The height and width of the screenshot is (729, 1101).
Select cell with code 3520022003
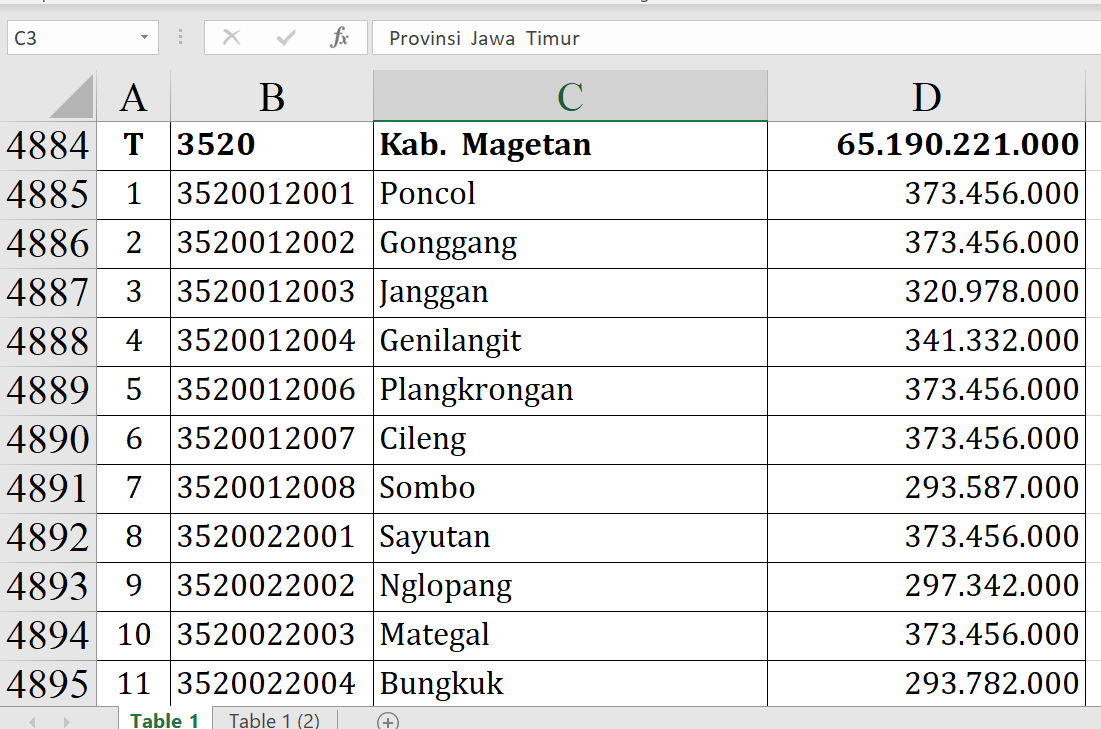(x=271, y=635)
